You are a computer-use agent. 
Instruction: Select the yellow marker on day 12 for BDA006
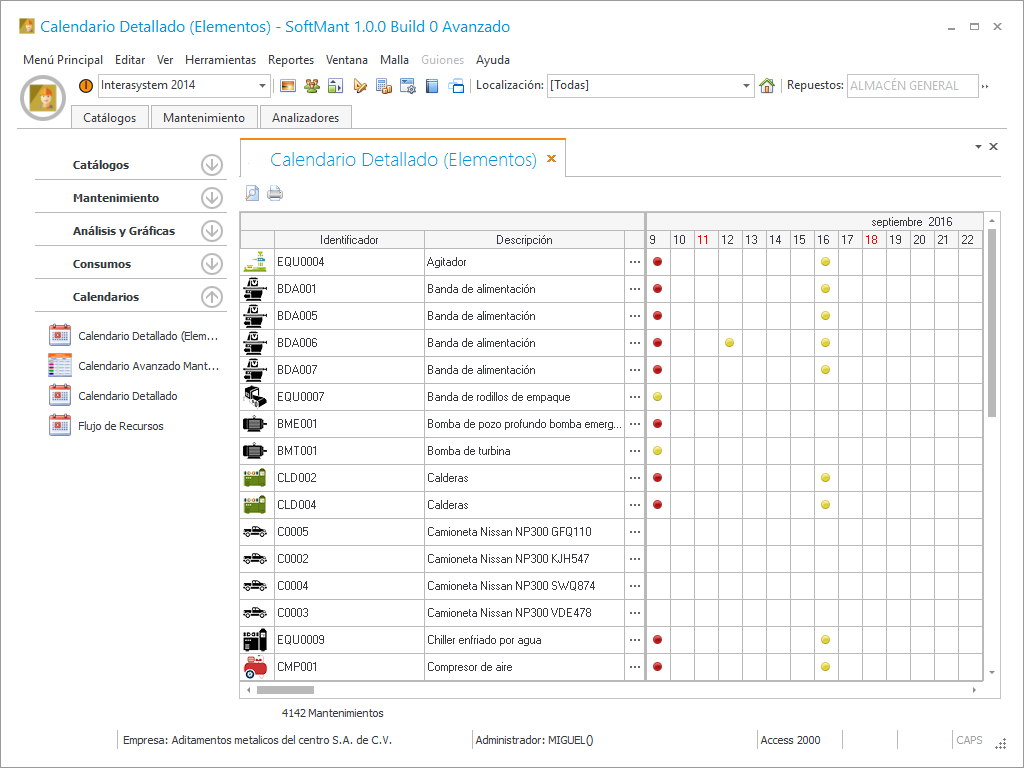pos(729,343)
